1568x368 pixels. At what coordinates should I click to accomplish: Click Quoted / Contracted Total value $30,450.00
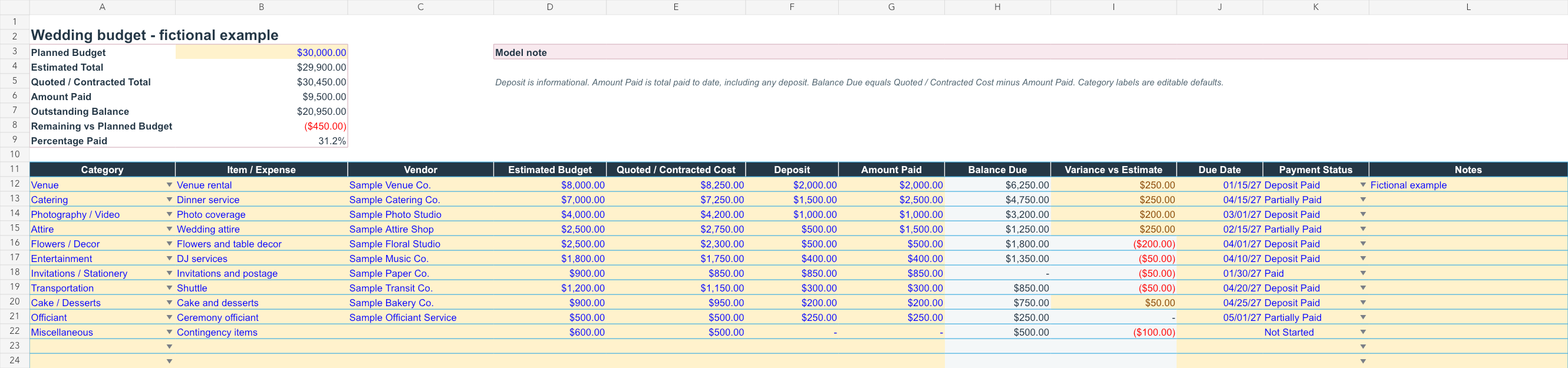[321, 82]
